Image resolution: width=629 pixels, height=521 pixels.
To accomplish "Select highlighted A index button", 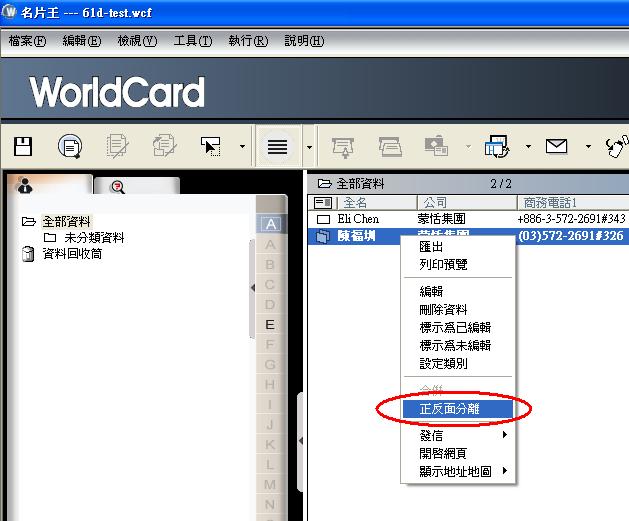I will point(270,224).
